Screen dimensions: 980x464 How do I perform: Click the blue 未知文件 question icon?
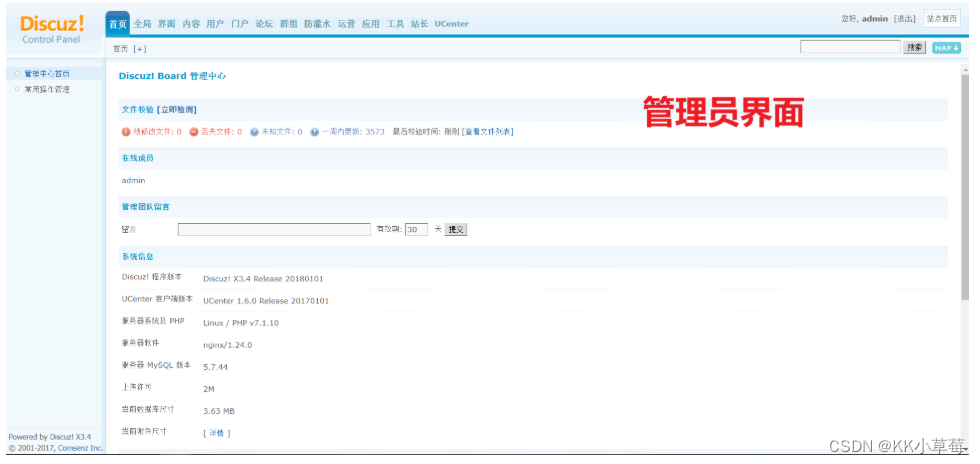tap(254, 132)
